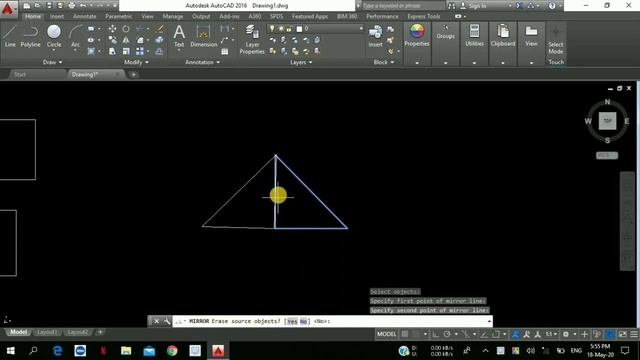
Task: Open the Circle tool dropdown arrow
Action: pyautogui.click(x=54, y=50)
